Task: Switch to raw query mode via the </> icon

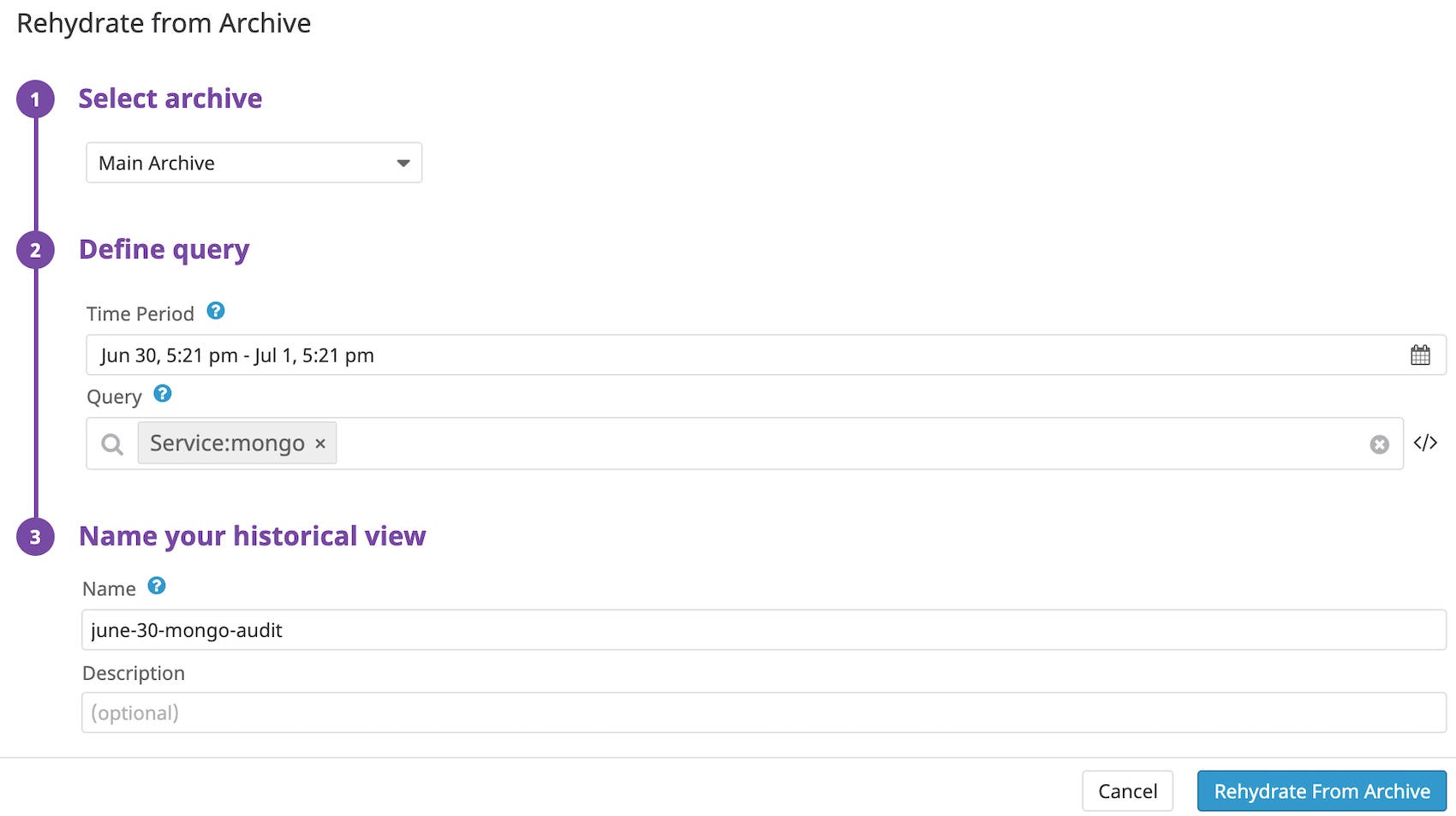Action: pyautogui.click(x=1426, y=442)
